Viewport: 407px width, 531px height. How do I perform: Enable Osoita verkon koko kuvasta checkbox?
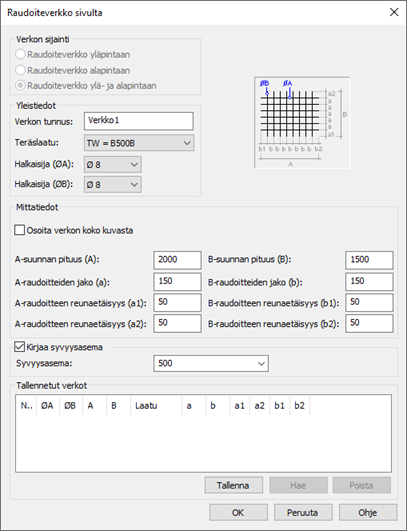click(20, 230)
